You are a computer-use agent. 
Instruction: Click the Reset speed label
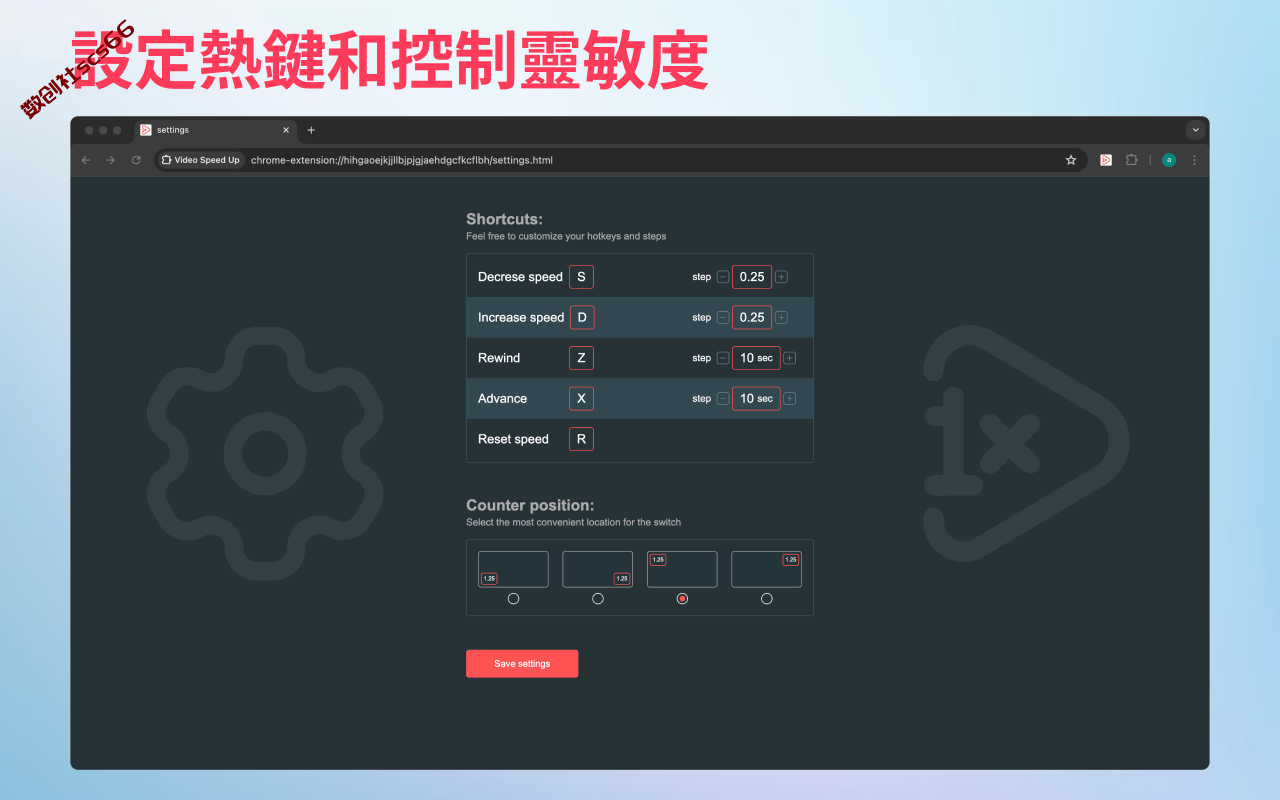(513, 439)
